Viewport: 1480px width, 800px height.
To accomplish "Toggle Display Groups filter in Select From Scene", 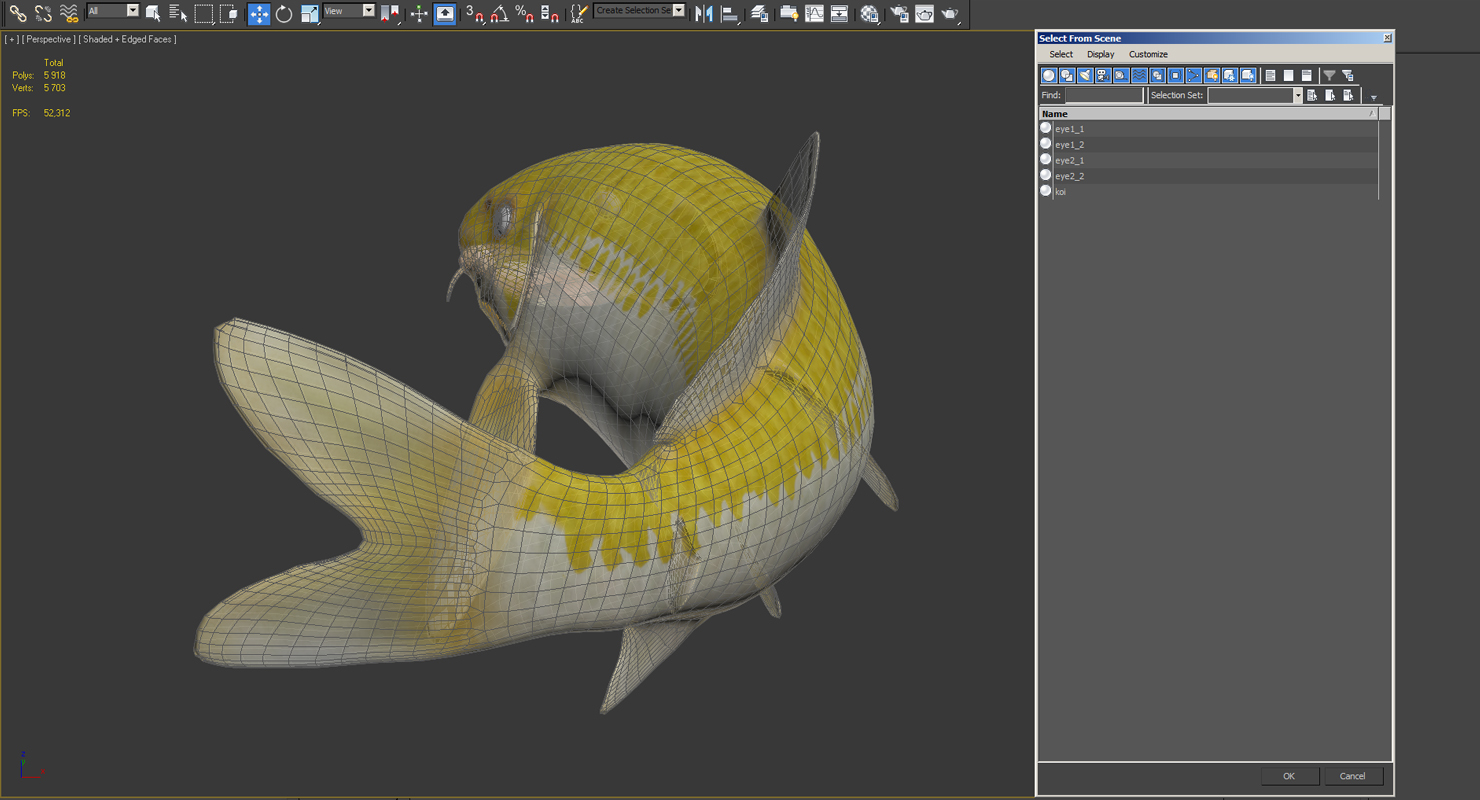I will pos(1157,75).
